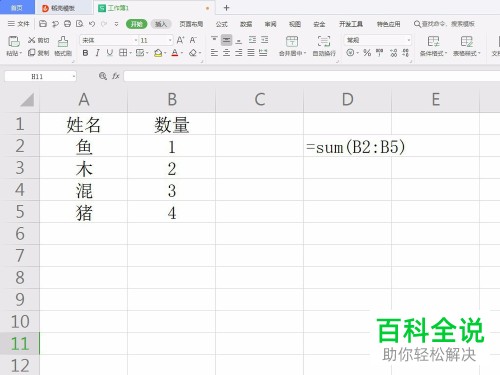
Task: Expand the quick access toolbar customize arrow
Action: 116,24
